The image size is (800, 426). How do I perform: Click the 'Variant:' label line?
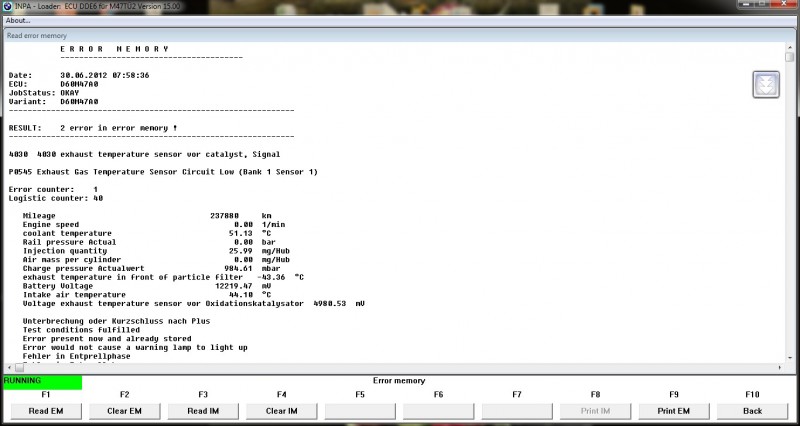54,102
